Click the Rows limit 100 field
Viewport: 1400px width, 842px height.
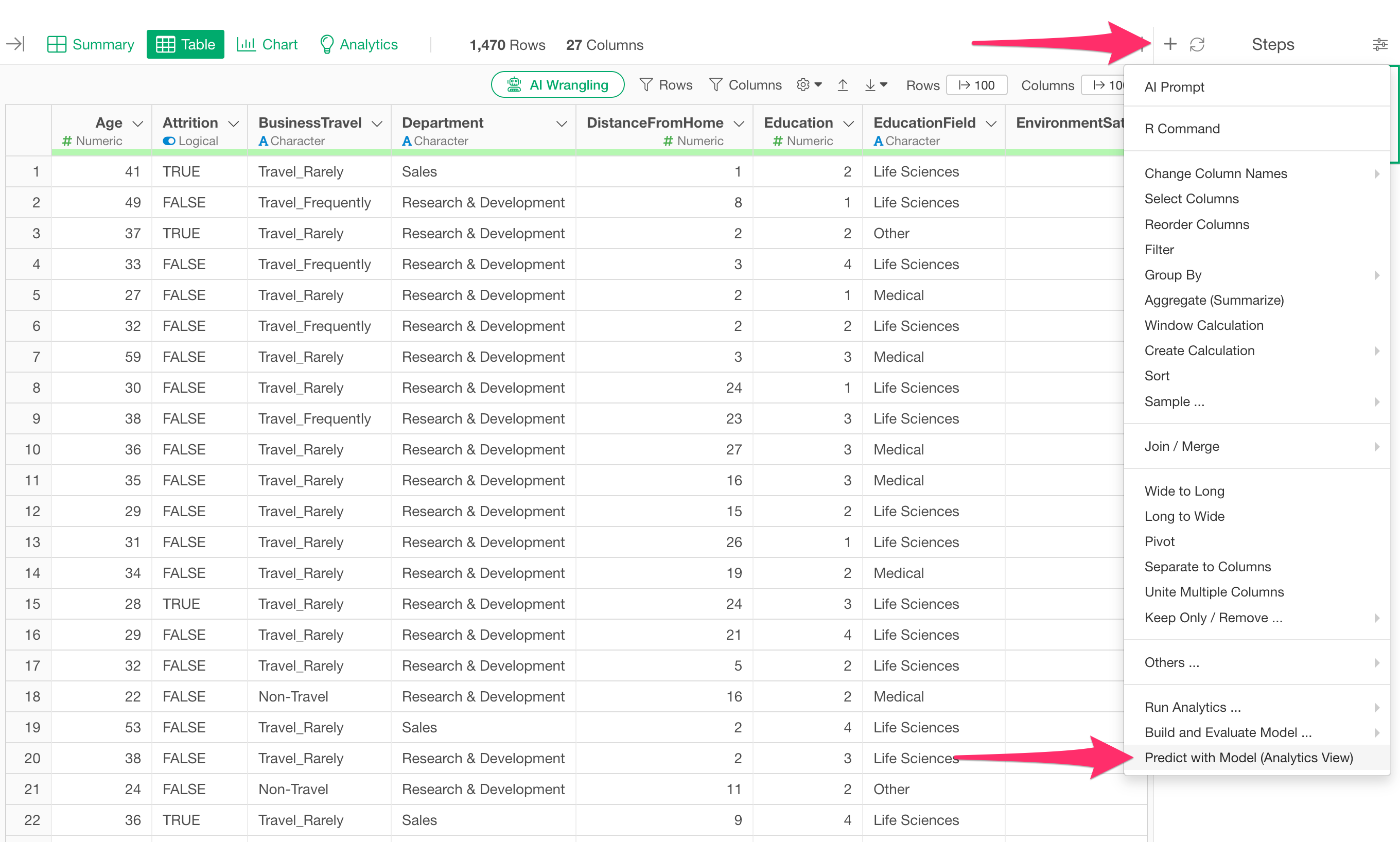click(x=976, y=85)
